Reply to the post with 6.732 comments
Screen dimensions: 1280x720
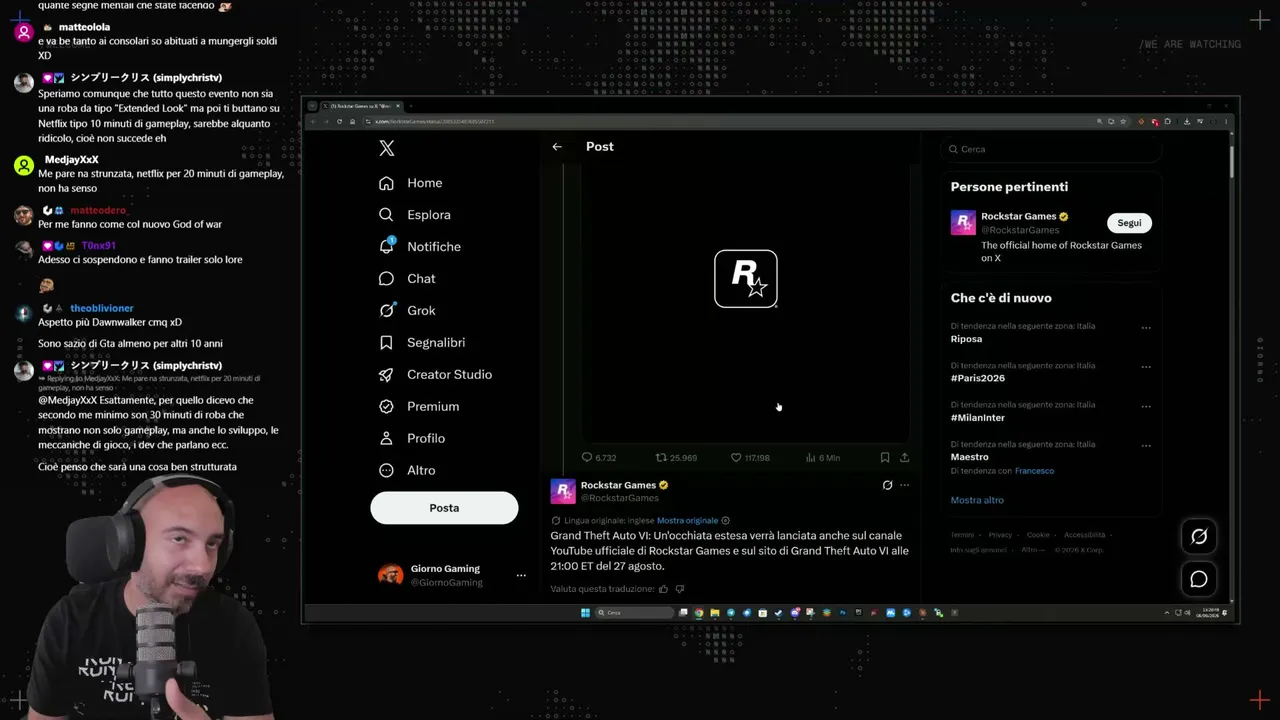tap(599, 457)
